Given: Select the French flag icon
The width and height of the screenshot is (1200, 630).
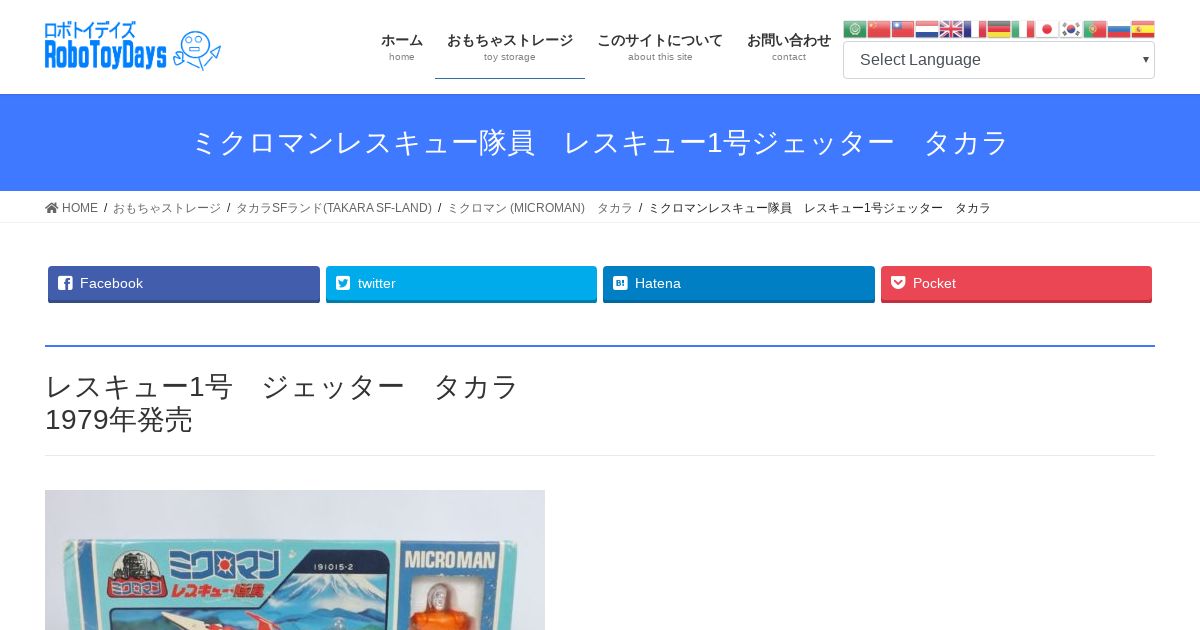Looking at the screenshot, I should [975, 29].
